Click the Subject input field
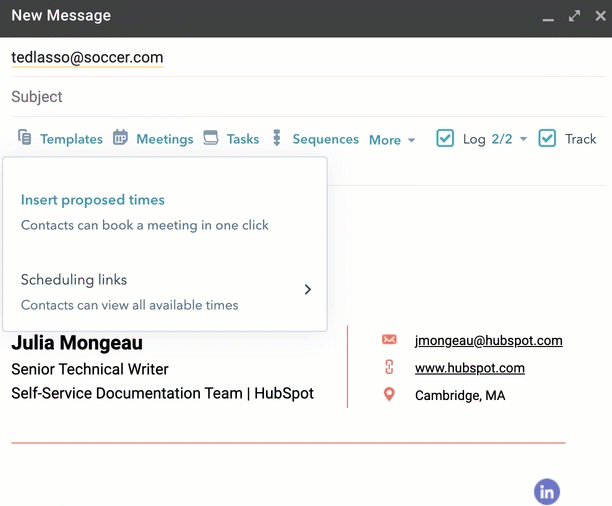 [x=300, y=97]
